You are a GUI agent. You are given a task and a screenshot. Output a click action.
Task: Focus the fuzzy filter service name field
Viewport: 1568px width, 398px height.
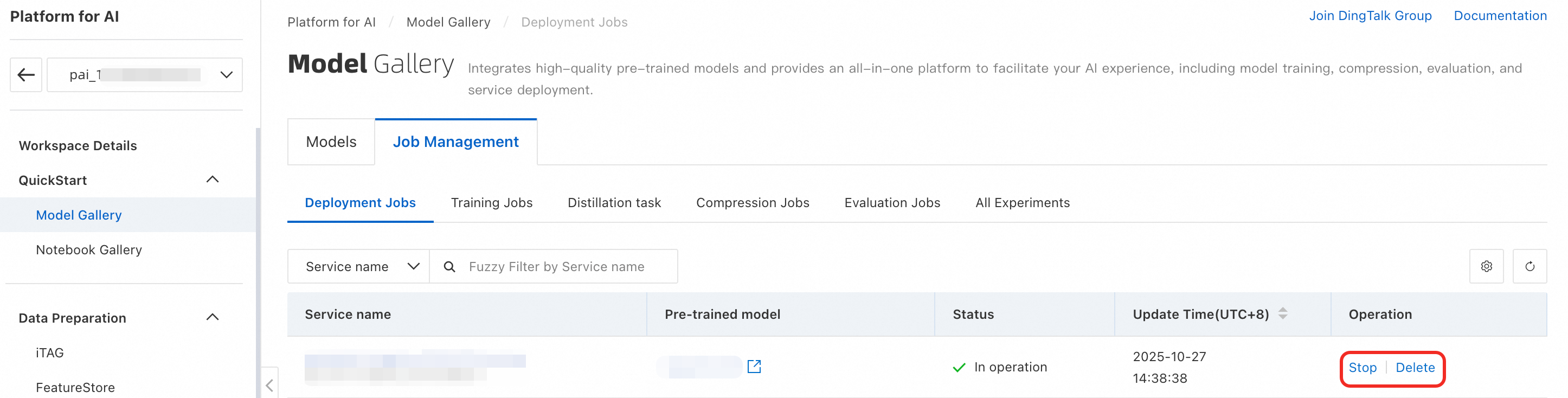click(x=566, y=267)
